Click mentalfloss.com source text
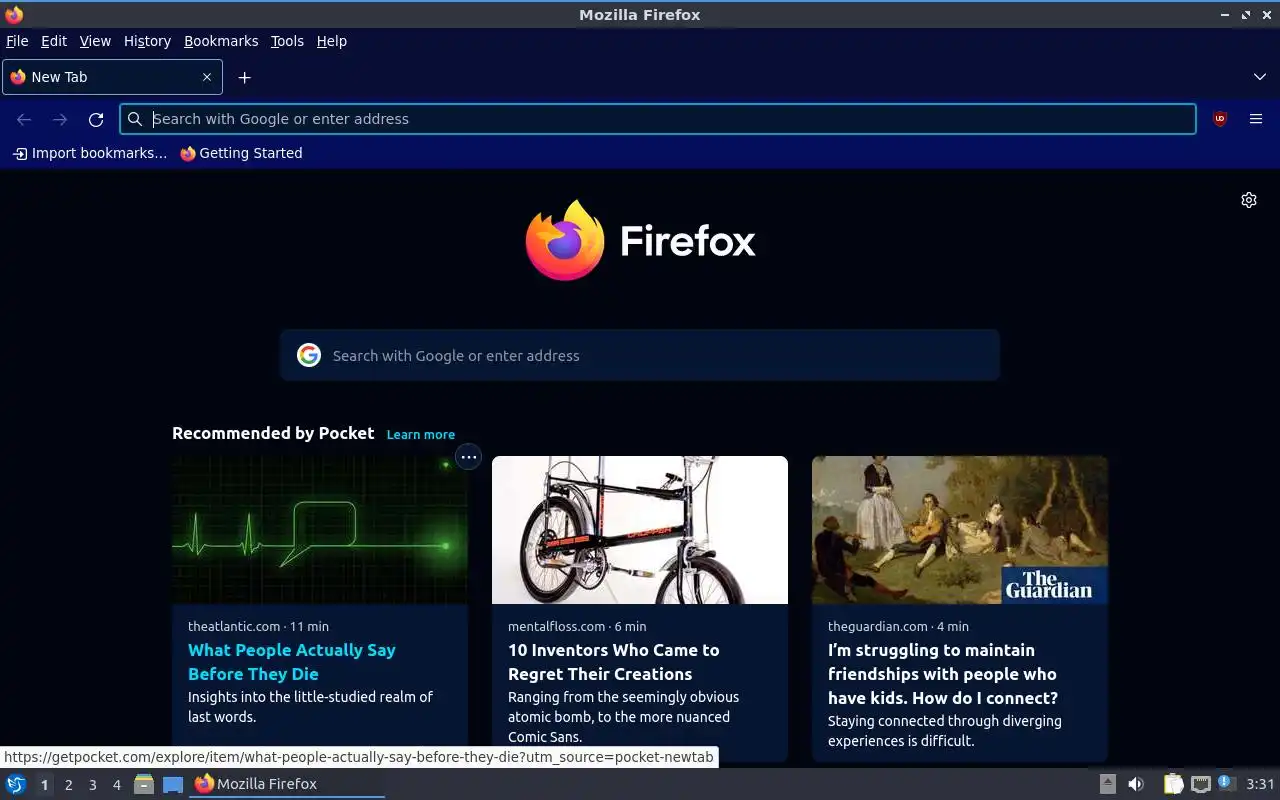 click(557, 626)
